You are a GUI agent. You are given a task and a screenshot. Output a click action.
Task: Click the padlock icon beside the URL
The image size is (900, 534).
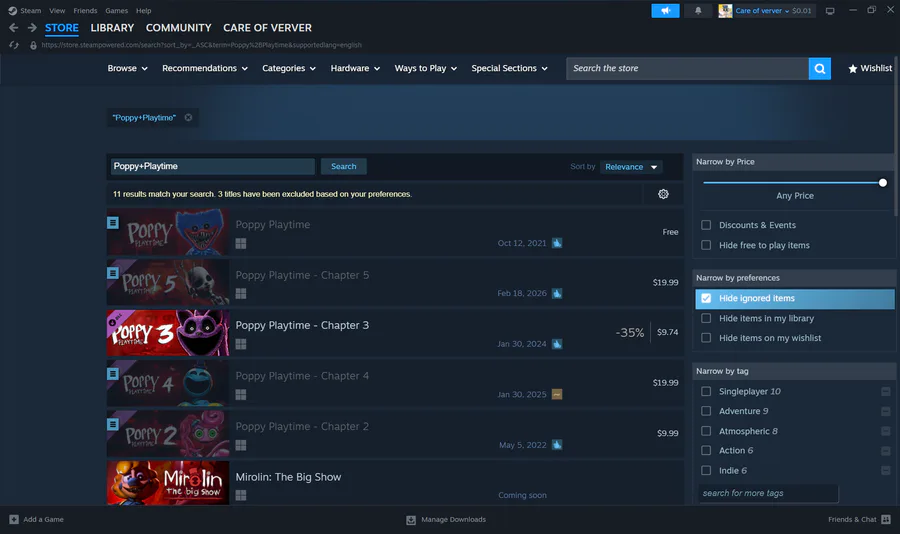point(33,45)
